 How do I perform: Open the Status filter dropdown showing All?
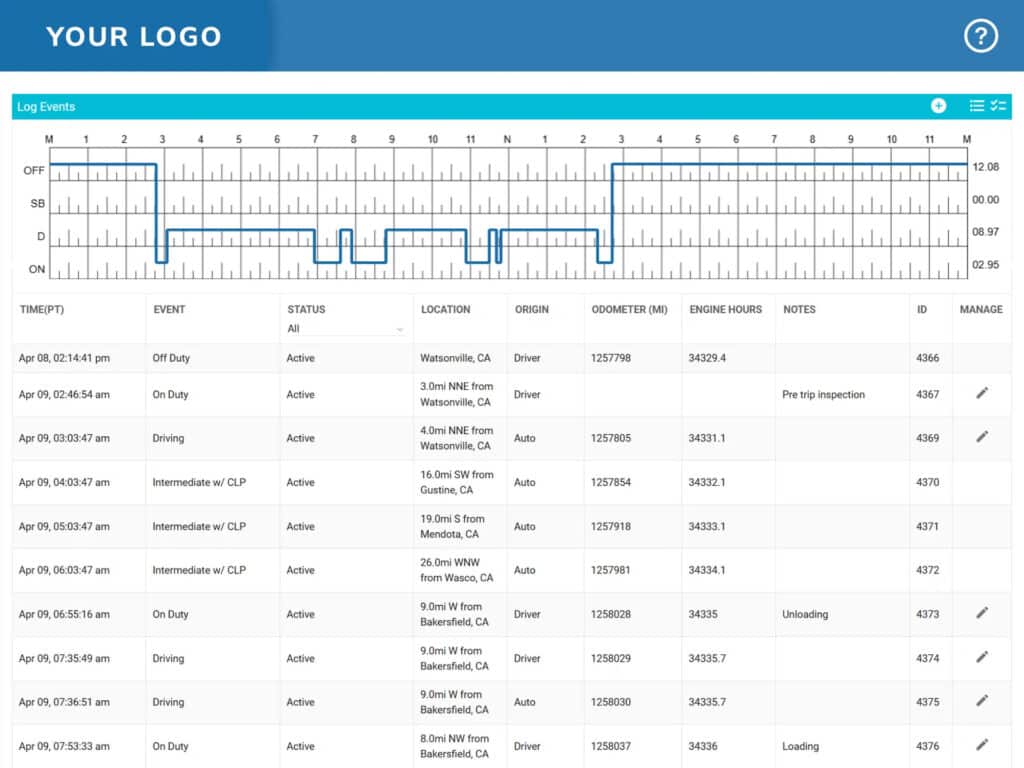[x=345, y=327]
